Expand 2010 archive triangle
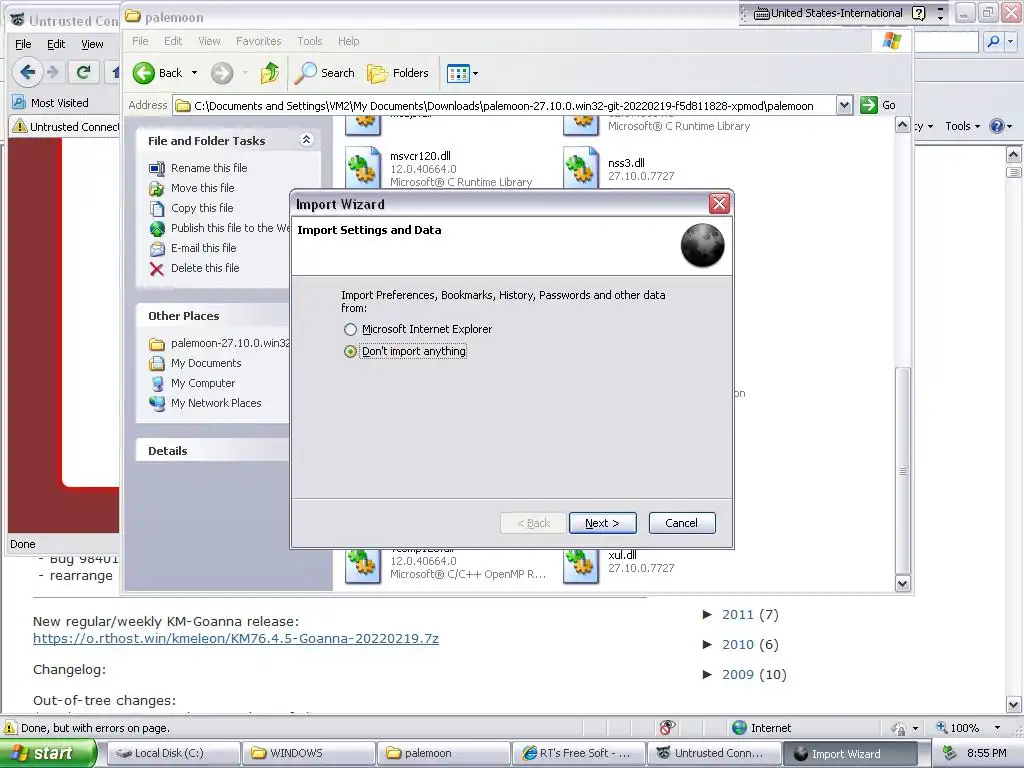 pyautogui.click(x=707, y=645)
